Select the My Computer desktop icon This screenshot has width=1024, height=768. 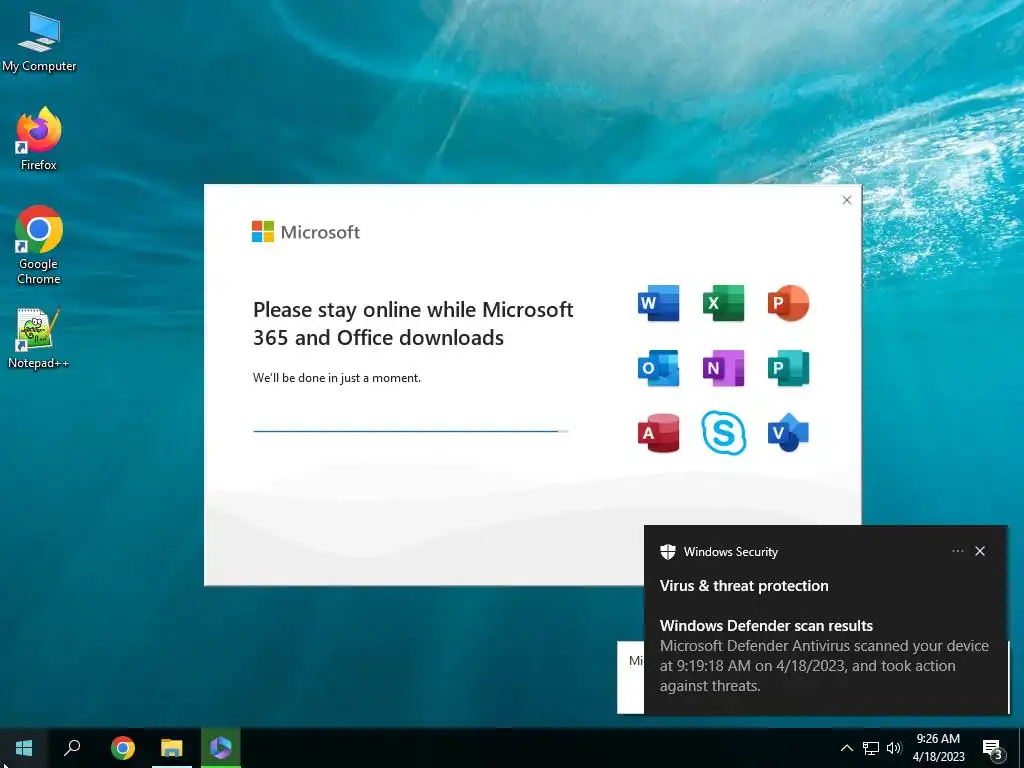pos(39,42)
